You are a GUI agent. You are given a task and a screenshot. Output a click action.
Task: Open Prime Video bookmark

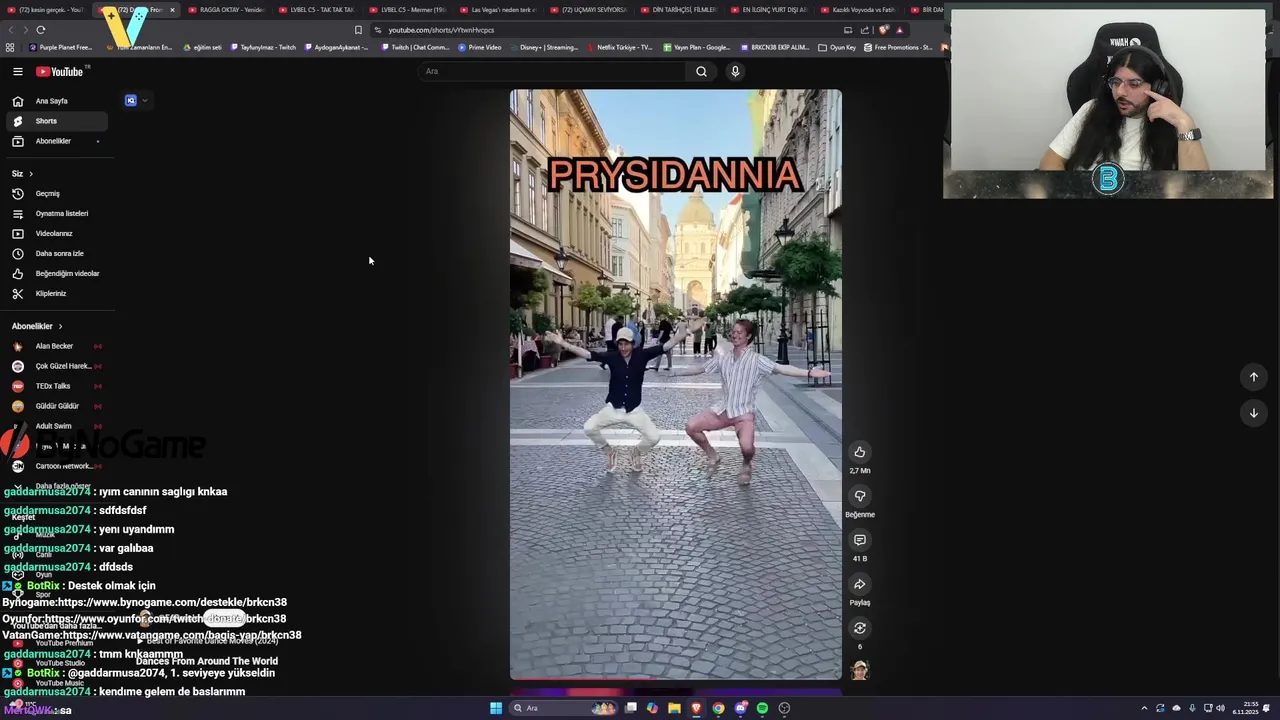pos(479,47)
